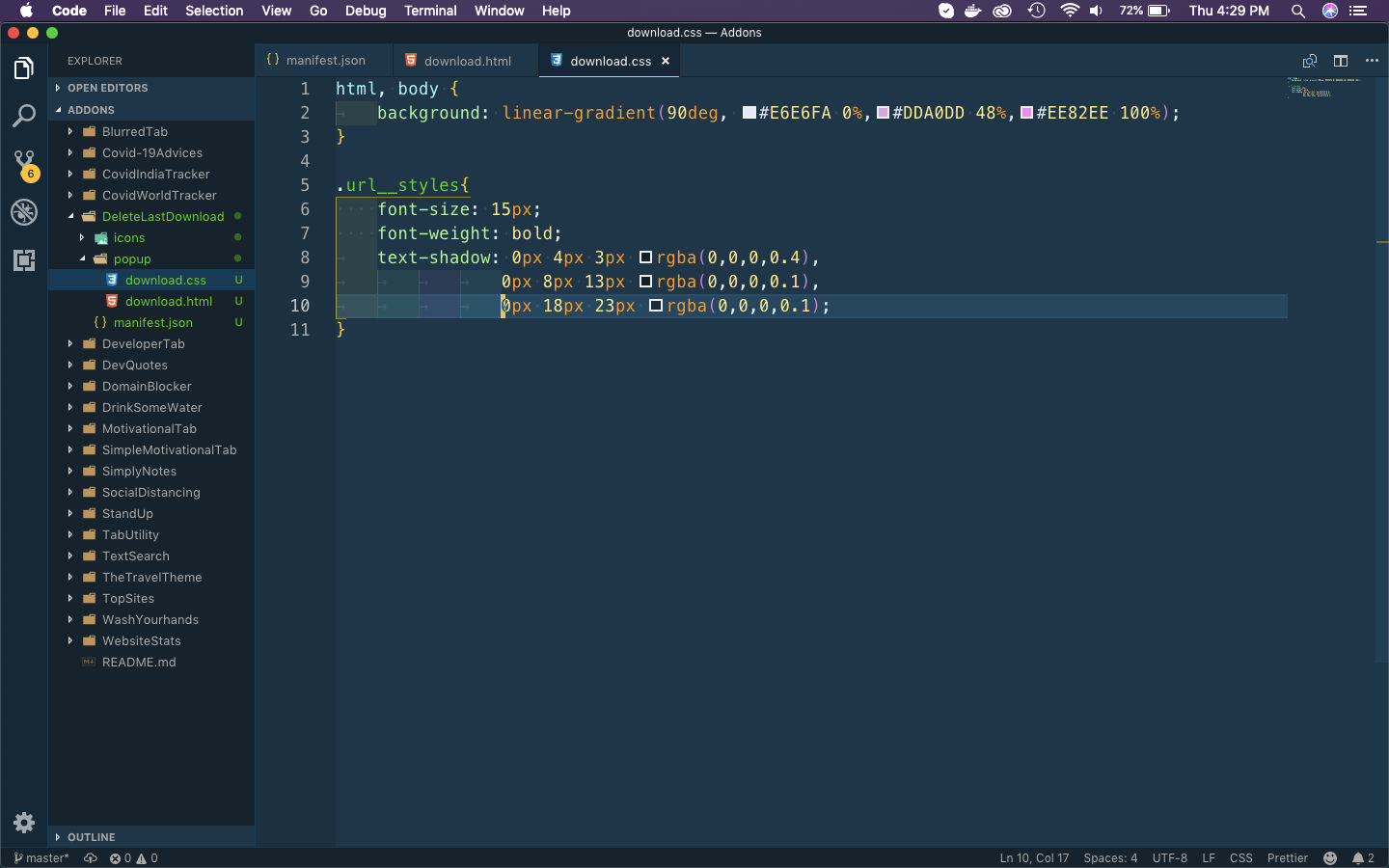Open the View menu
The width and height of the screenshot is (1389, 868).
(x=276, y=11)
